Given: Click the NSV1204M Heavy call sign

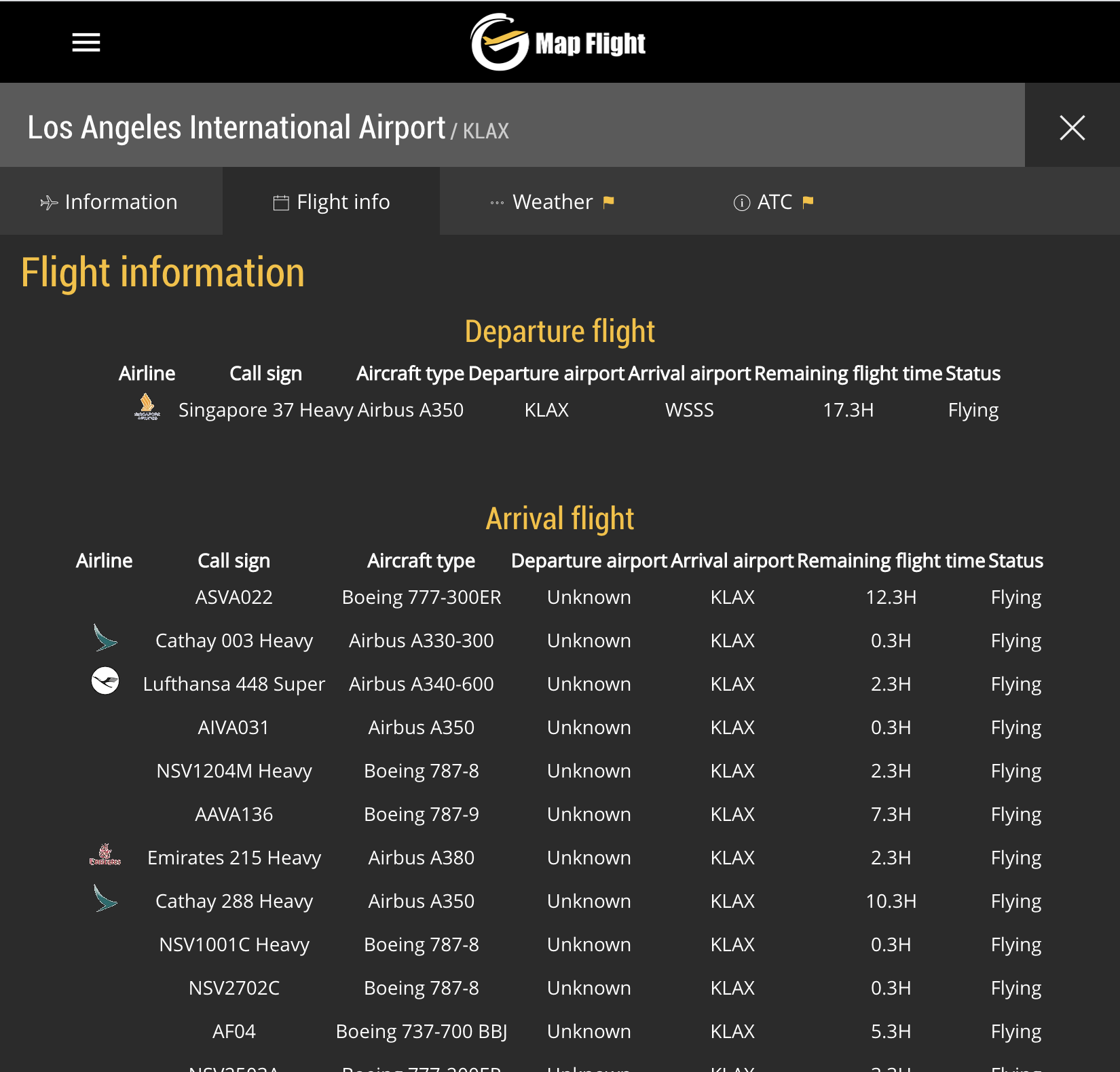Looking at the screenshot, I should click(x=234, y=771).
